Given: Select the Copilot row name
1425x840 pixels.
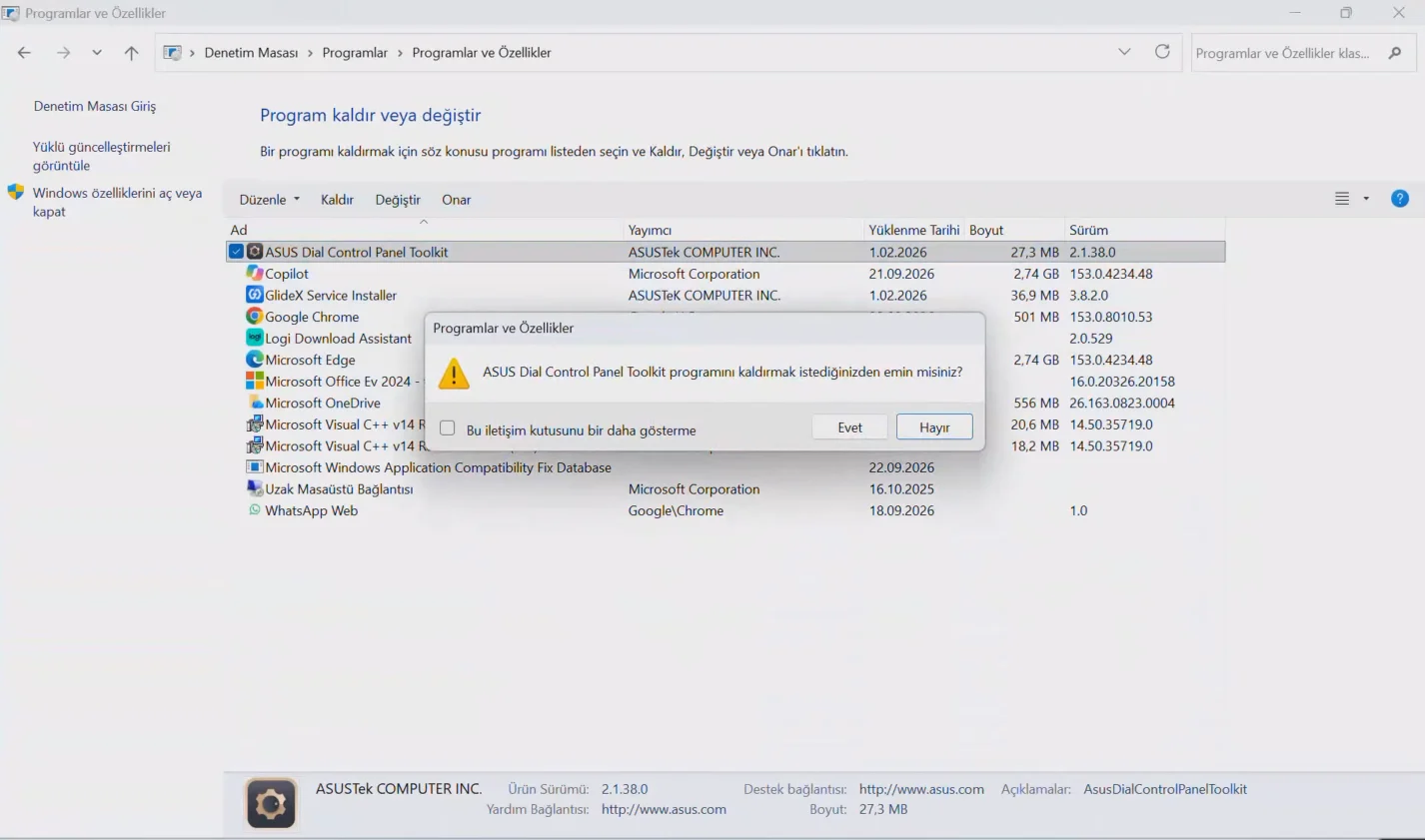Looking at the screenshot, I should (287, 274).
